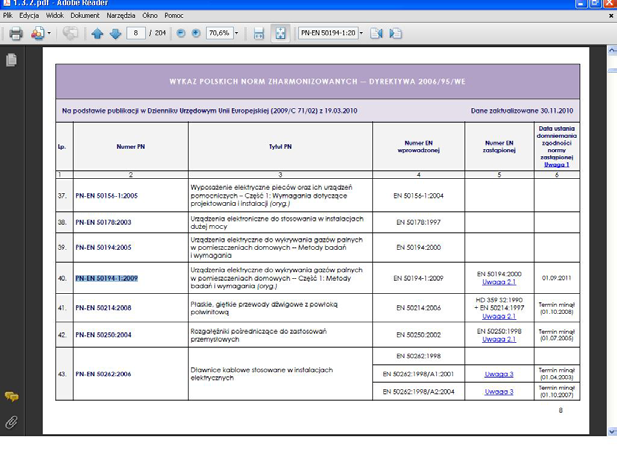The image size is (617, 463).
Task: Close the document with menu bar X
Action: (x=611, y=16)
